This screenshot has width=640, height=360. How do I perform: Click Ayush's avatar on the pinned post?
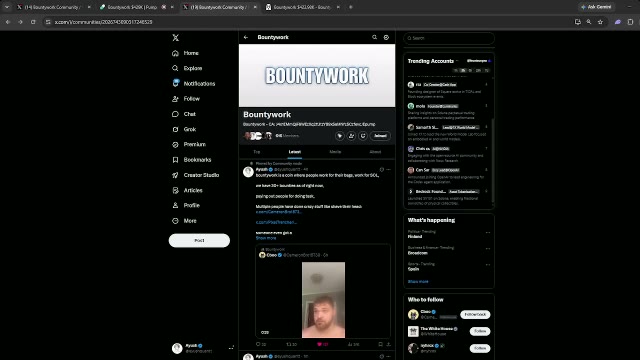(x=248, y=172)
